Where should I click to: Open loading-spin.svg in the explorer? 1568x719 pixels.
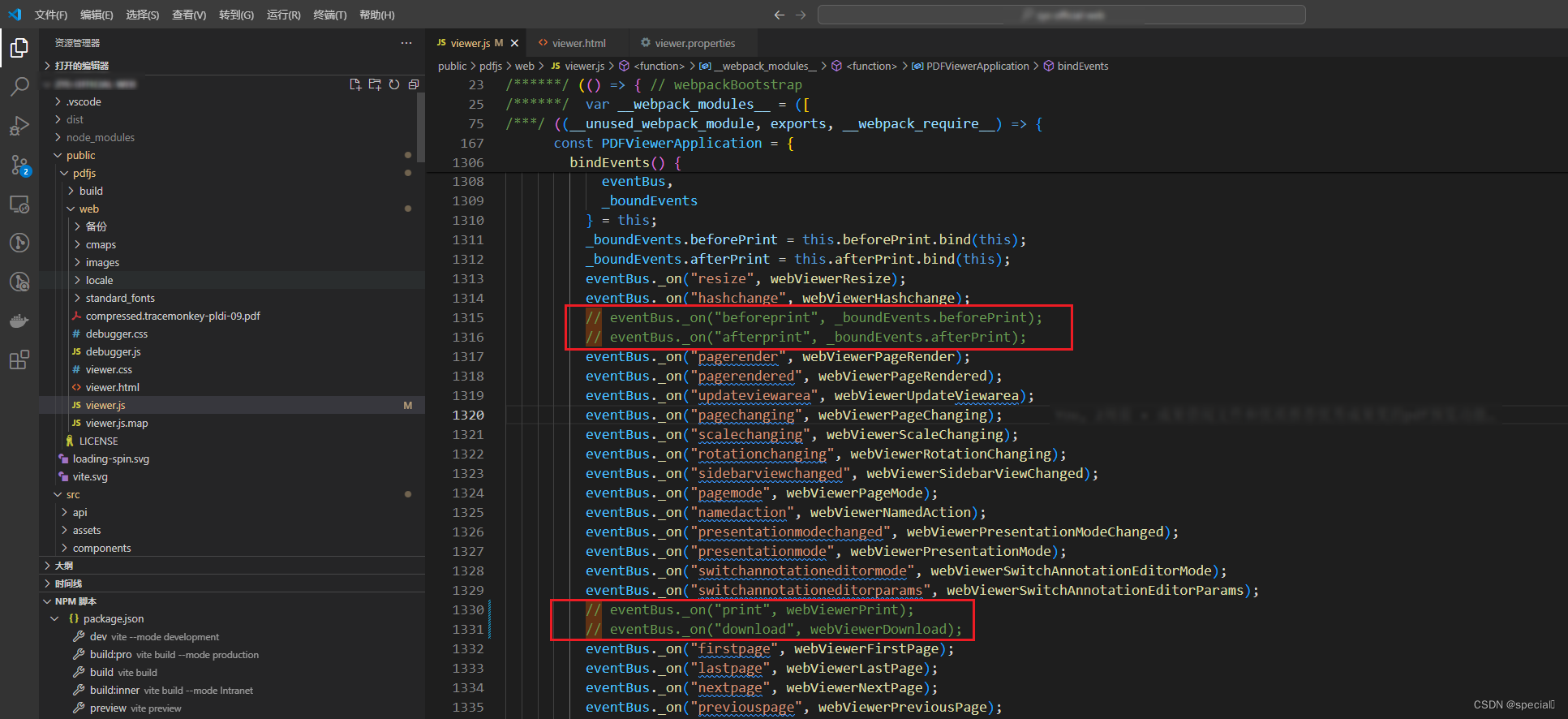click(232, 459)
